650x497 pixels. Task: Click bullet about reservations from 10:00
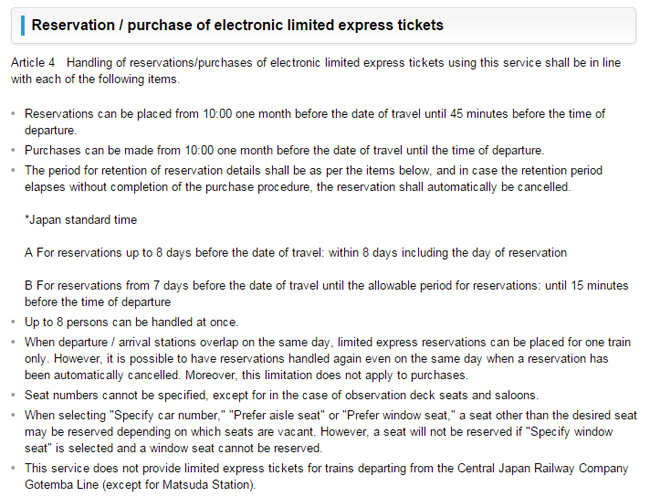315,122
